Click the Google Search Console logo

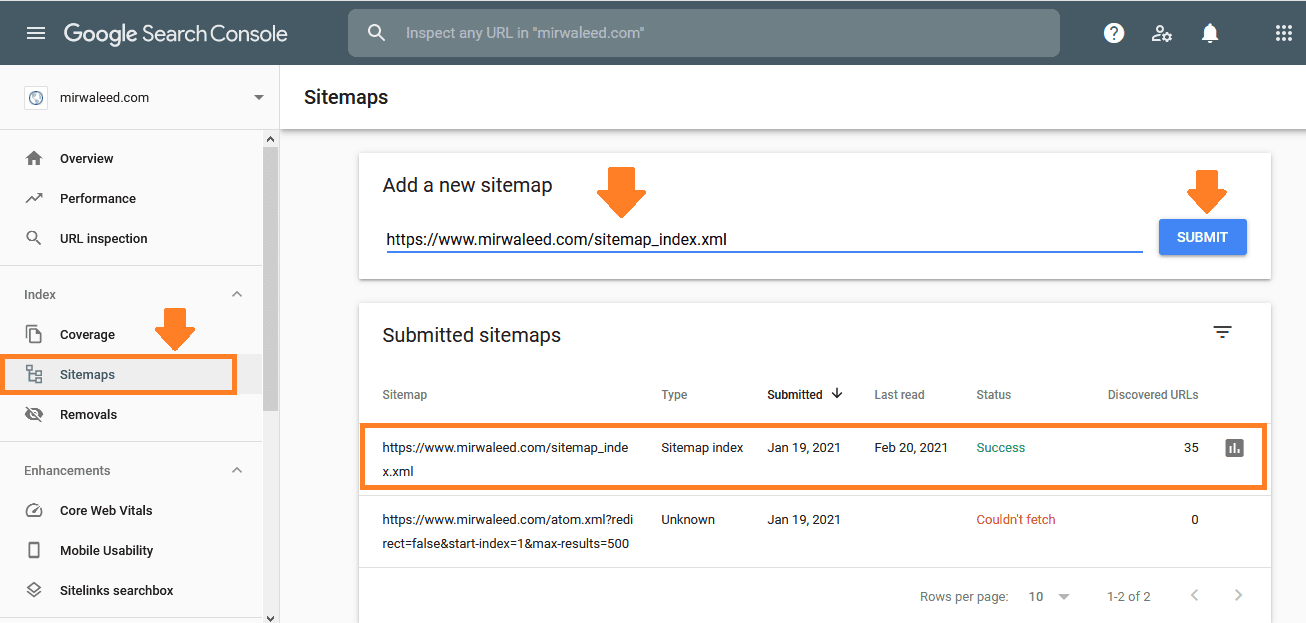[176, 33]
